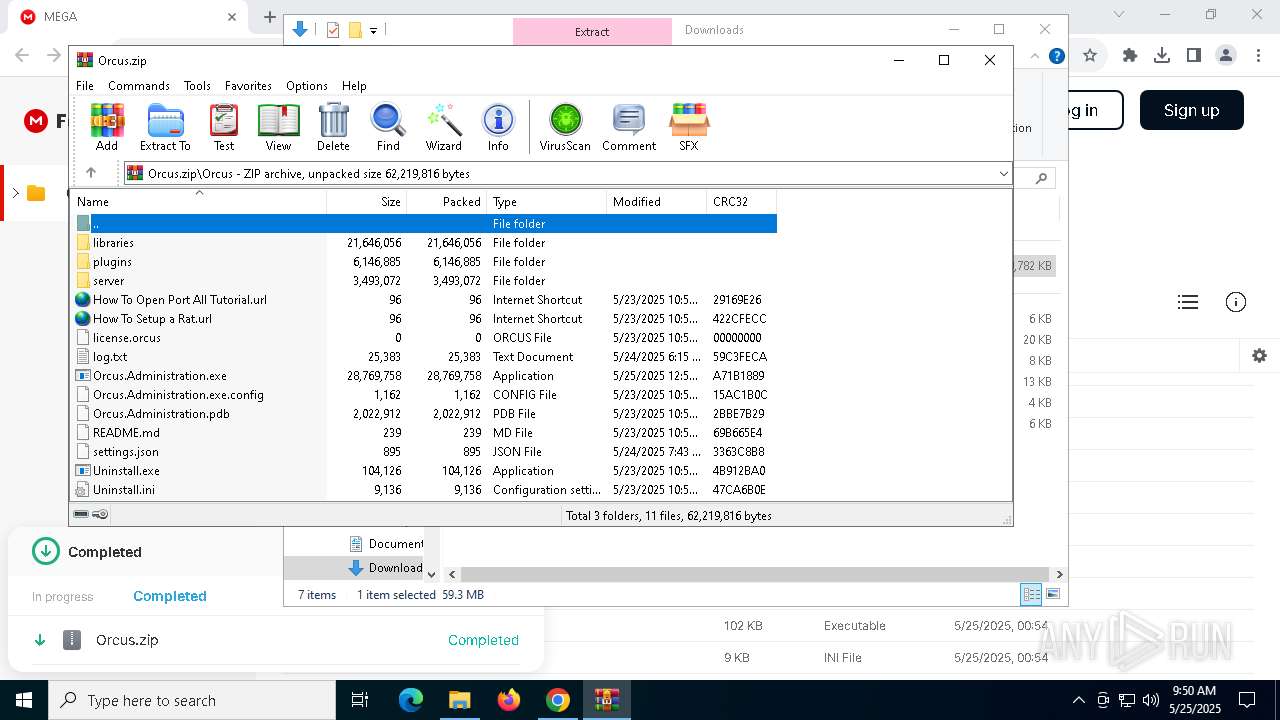1280x720 pixels.
Task: Click the Completed transfers tab
Action: click(x=170, y=596)
